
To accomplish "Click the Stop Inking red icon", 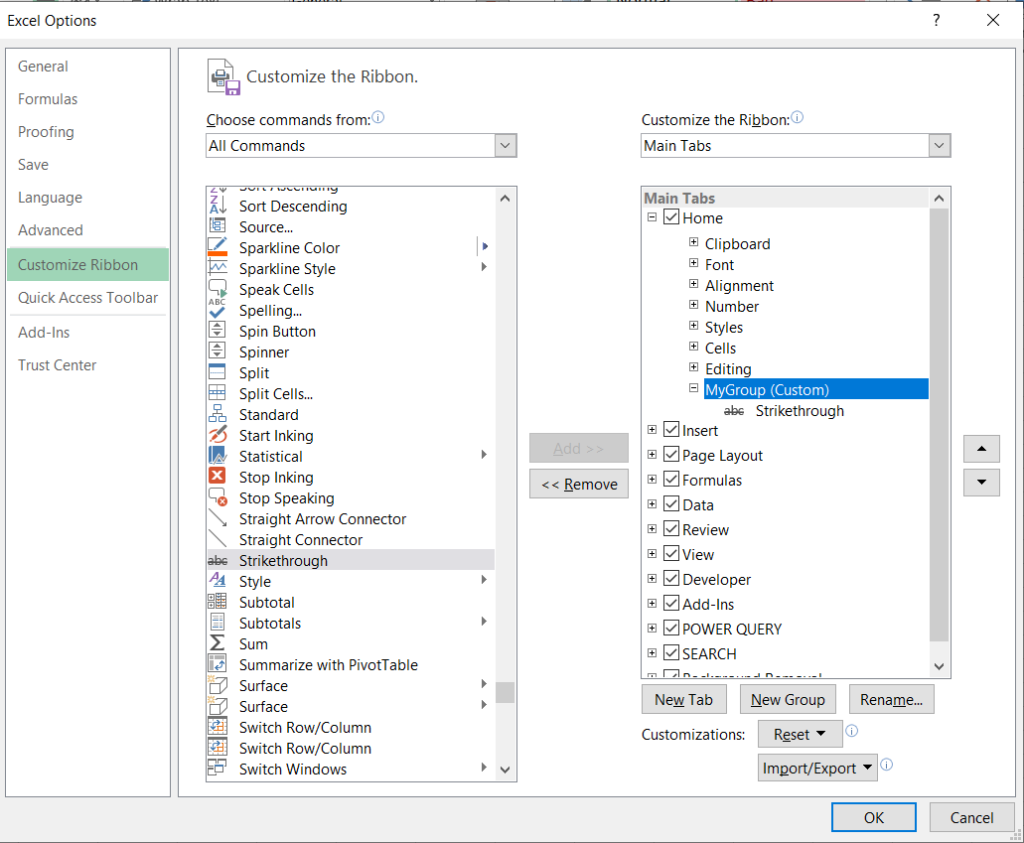I will (217, 478).
